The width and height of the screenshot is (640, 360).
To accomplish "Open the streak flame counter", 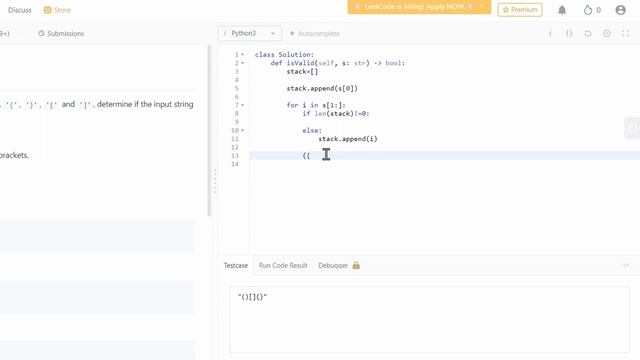I will [x=592, y=10].
